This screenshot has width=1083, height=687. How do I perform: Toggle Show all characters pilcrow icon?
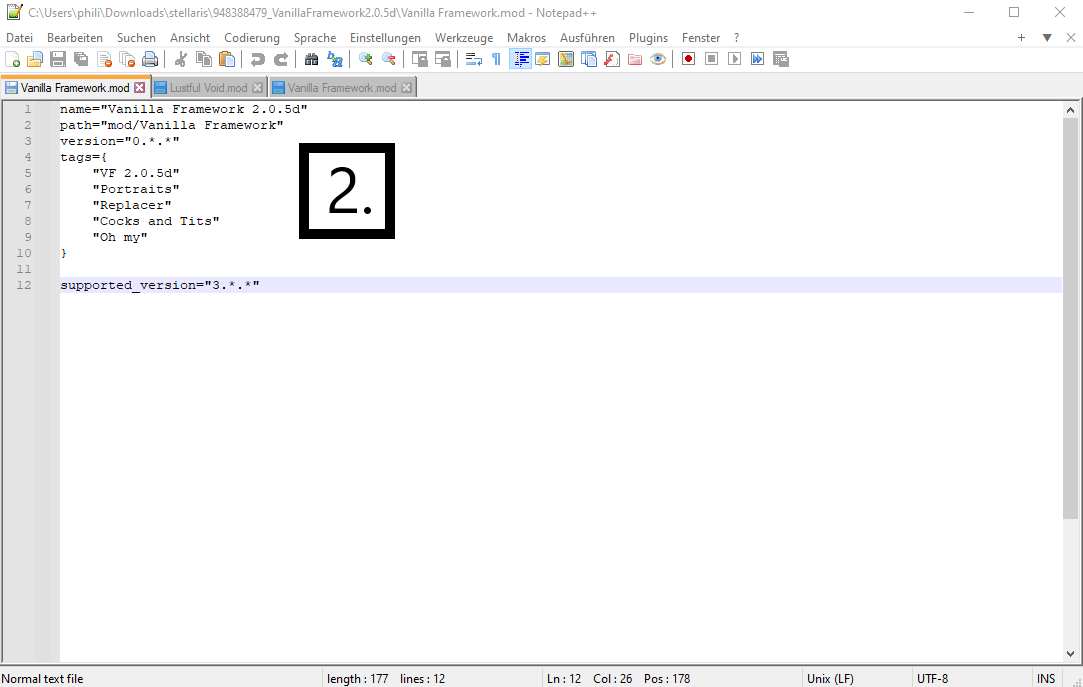pyautogui.click(x=496, y=59)
